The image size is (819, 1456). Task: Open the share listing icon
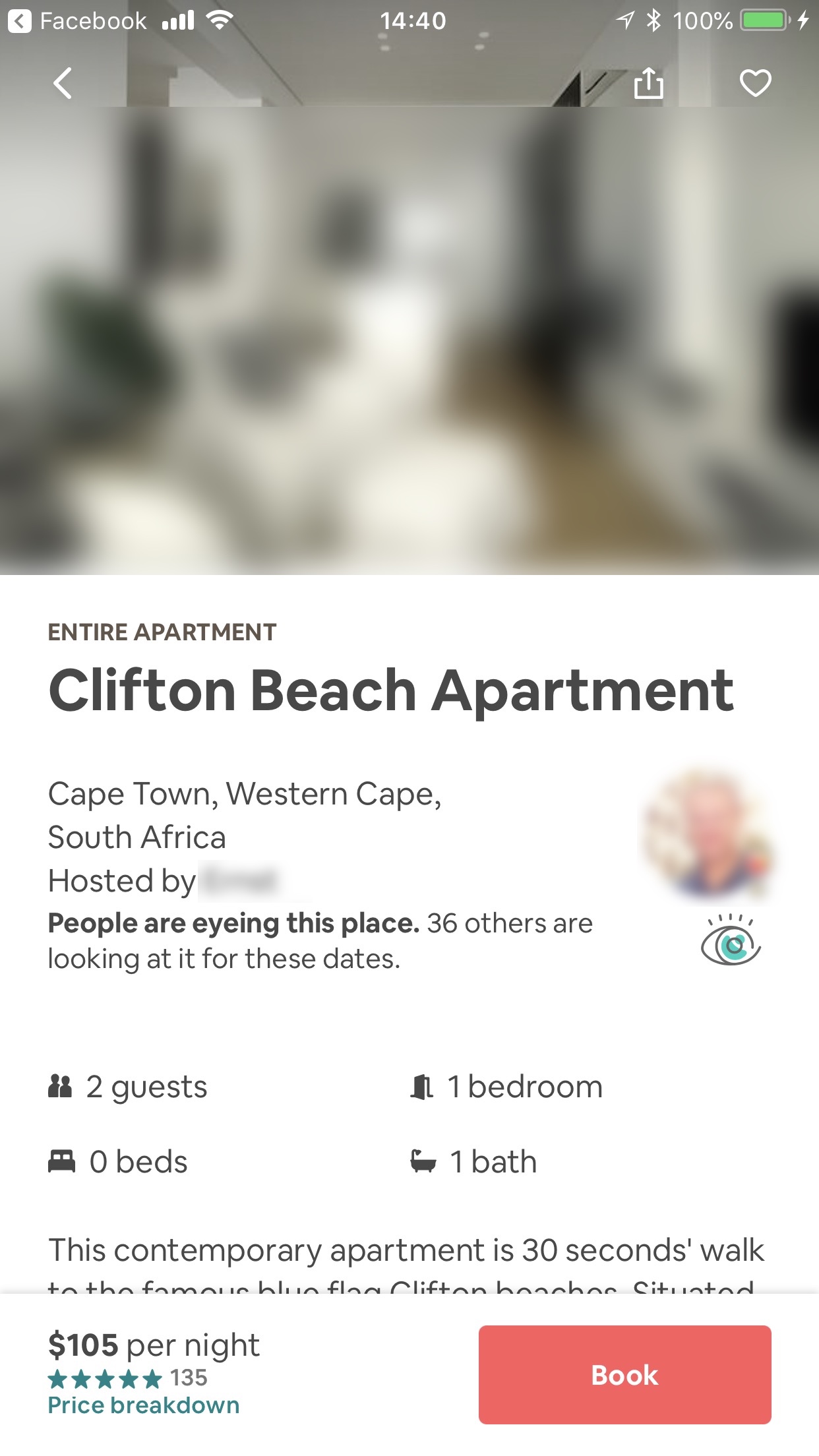click(x=648, y=84)
